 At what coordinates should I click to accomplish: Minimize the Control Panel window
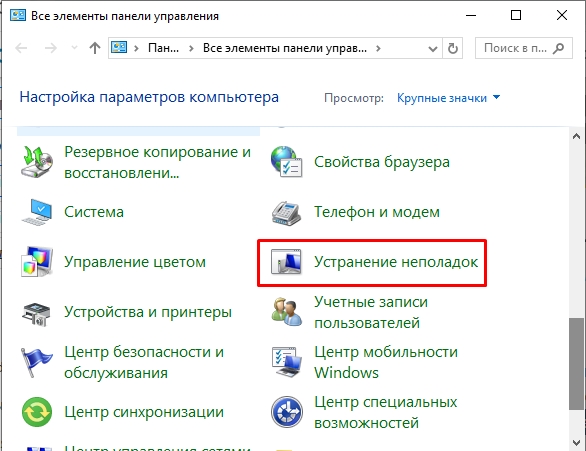(x=471, y=16)
